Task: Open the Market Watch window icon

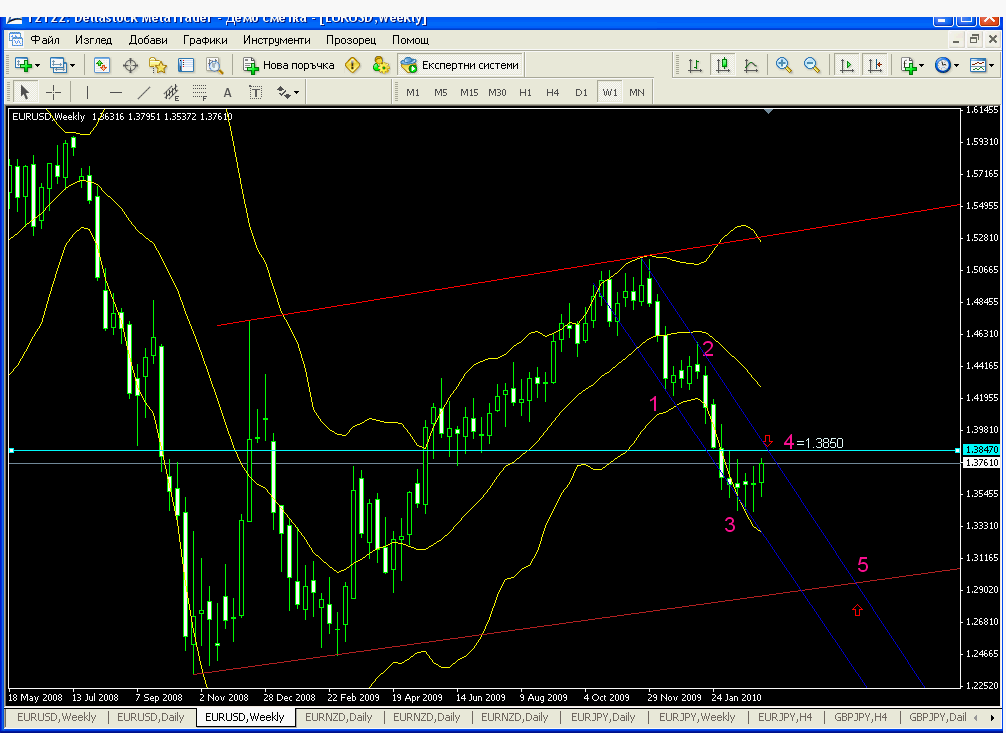Action: 102,65
